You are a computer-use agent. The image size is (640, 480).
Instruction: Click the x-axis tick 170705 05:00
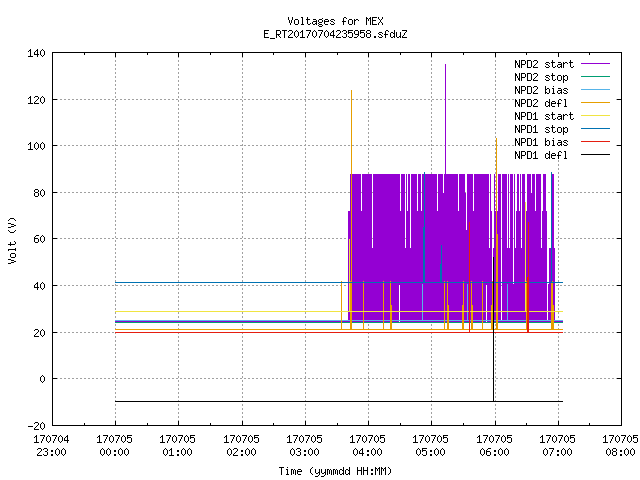tap(431, 446)
